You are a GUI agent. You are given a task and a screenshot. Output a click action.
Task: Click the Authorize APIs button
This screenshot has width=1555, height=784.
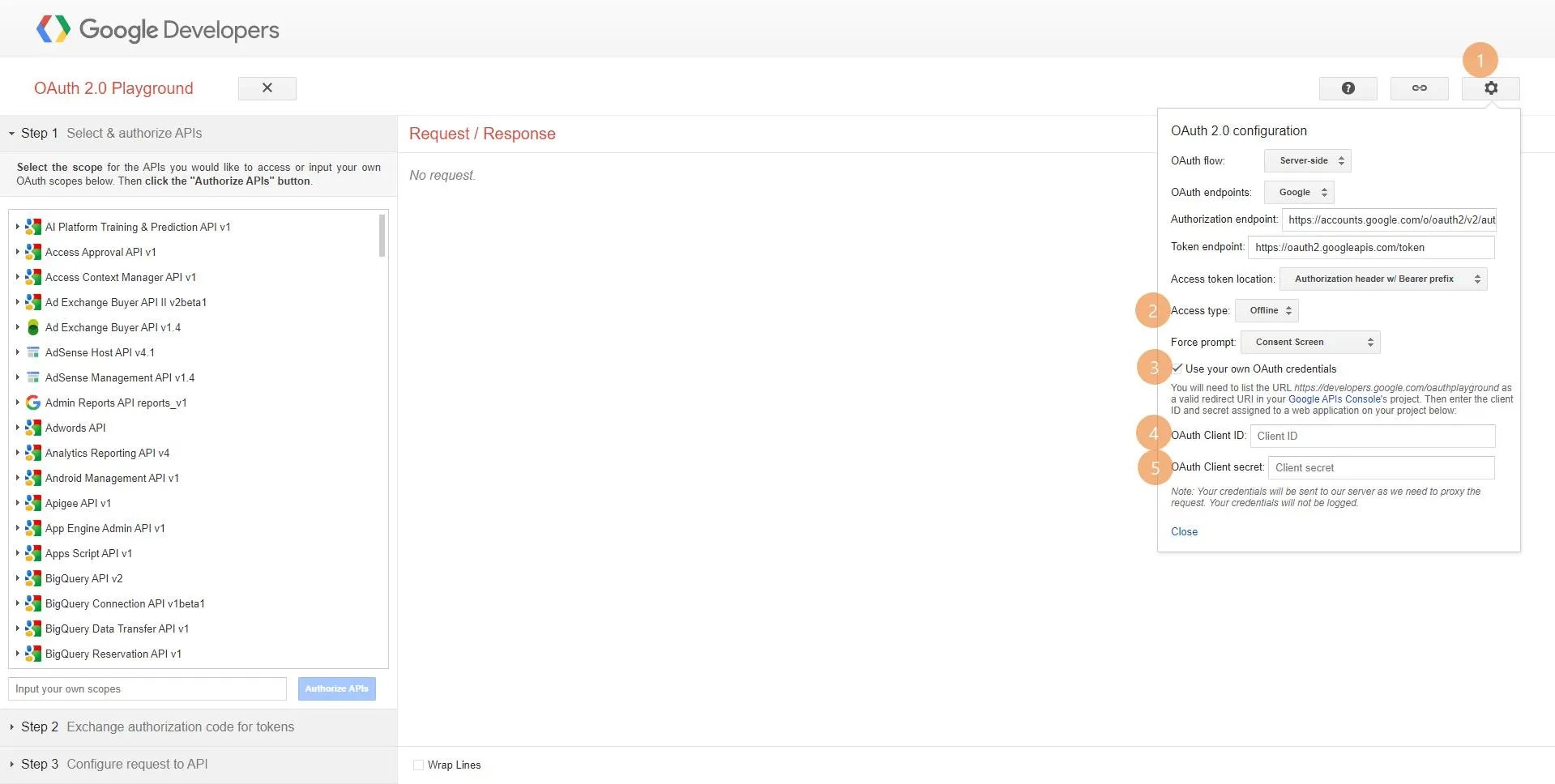coord(336,688)
